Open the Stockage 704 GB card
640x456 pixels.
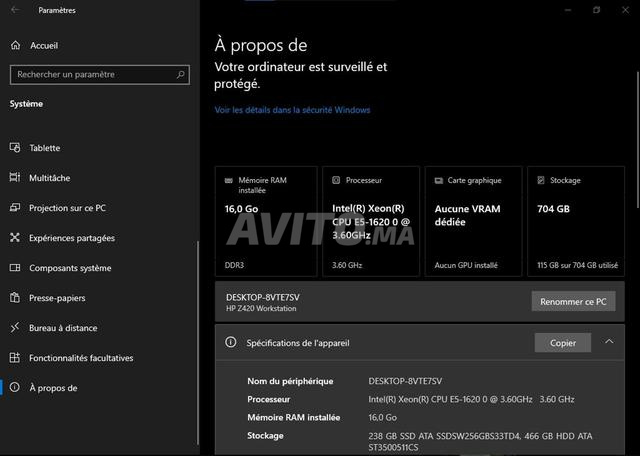578,221
